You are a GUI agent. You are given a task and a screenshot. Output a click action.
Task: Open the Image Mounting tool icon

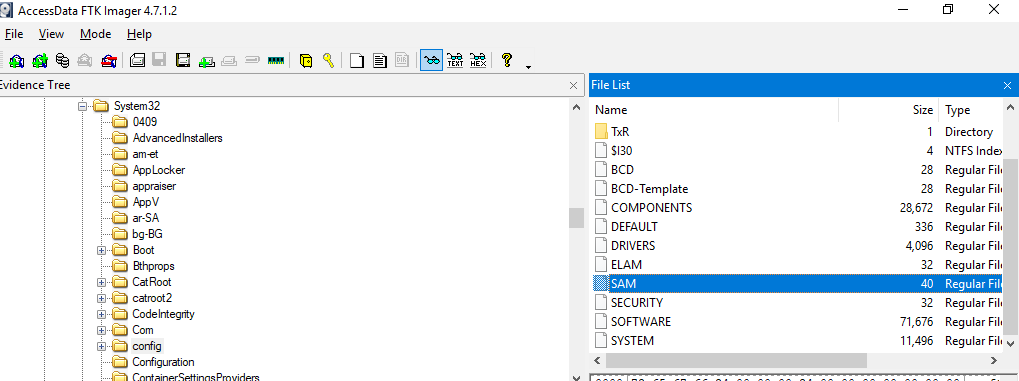point(62,60)
